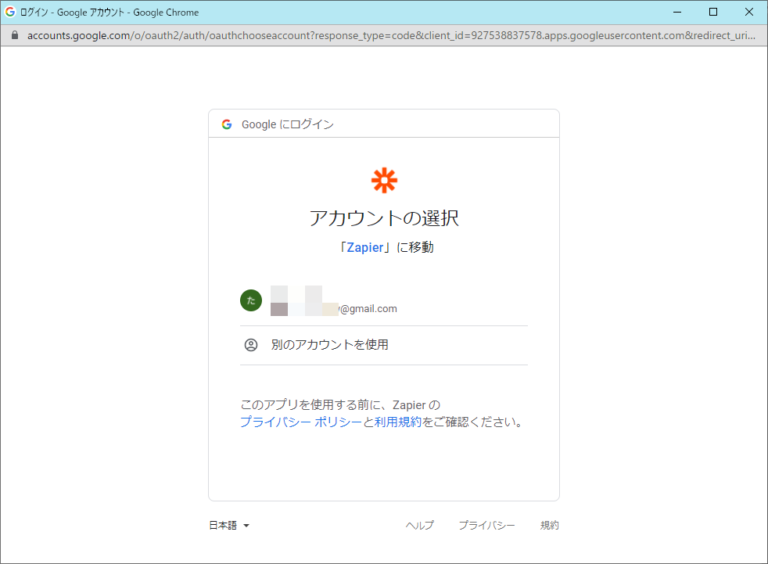Image resolution: width=768 pixels, height=564 pixels.
Task: Open the 利用規約 link
Action: (397, 422)
